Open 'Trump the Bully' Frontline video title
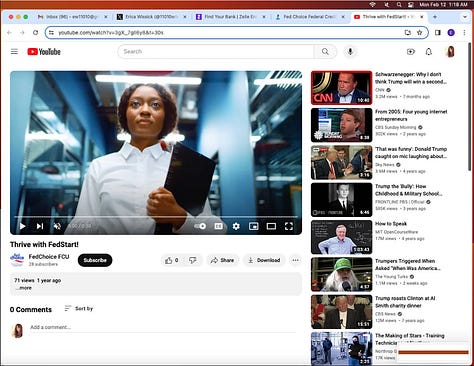 pyautogui.click(x=409, y=190)
